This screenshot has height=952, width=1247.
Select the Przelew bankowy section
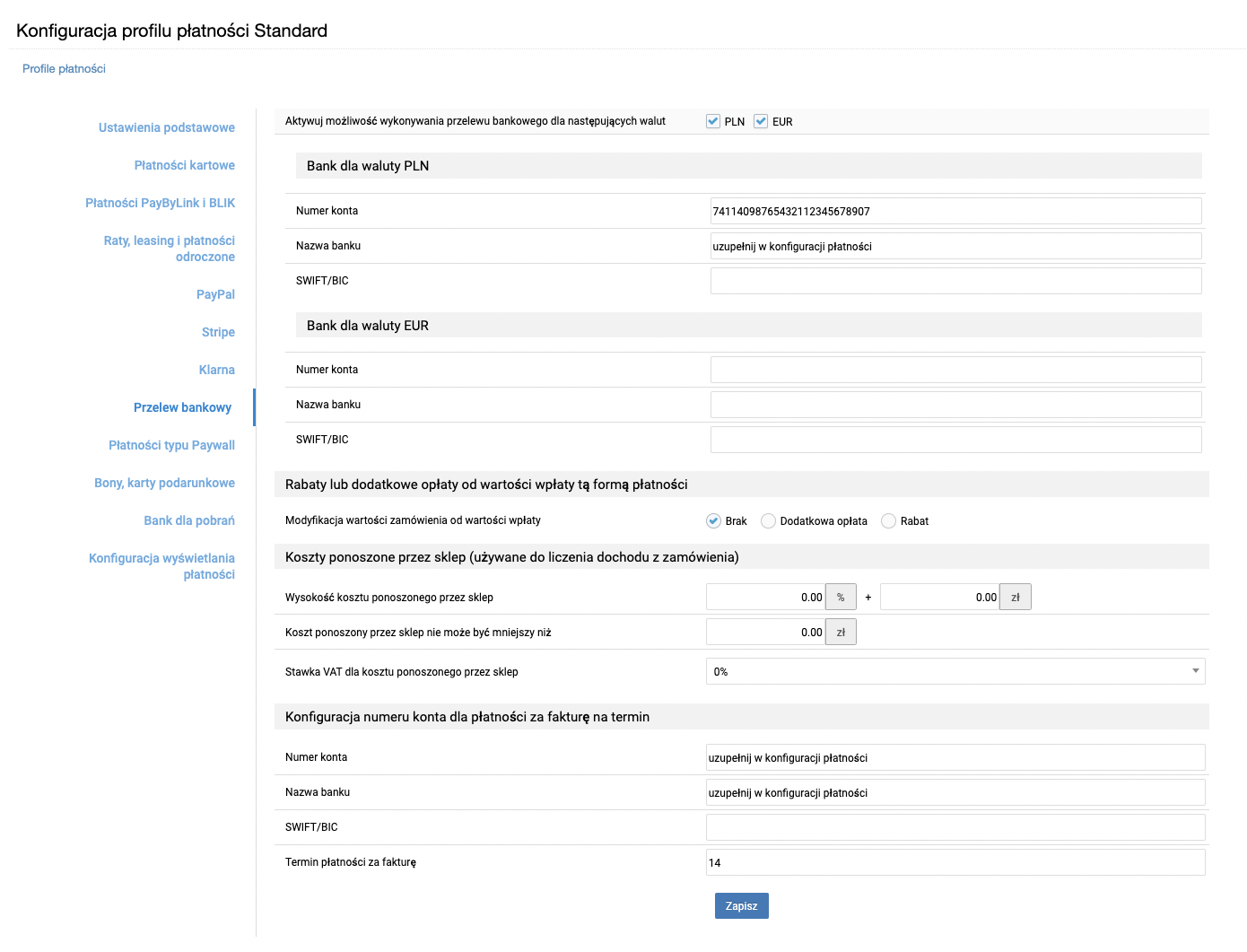click(x=183, y=407)
